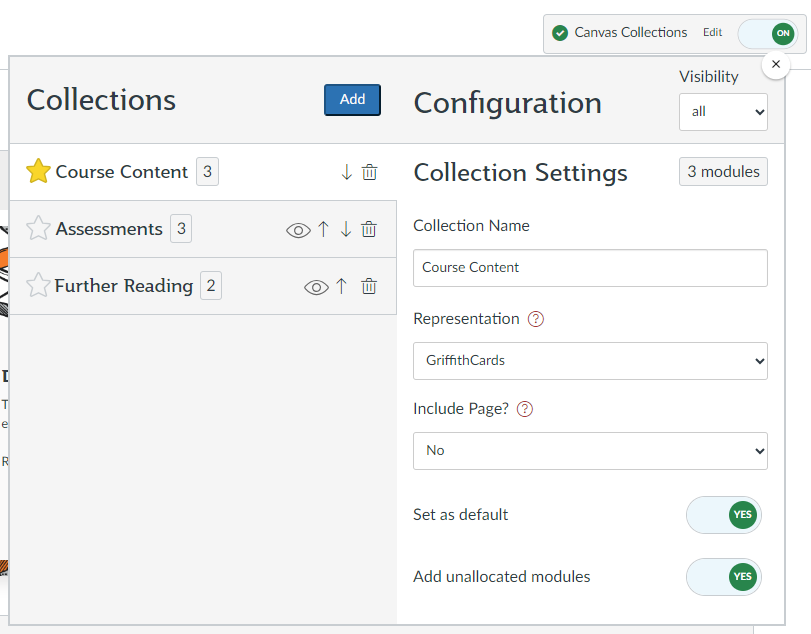Image resolution: width=811 pixels, height=634 pixels.
Task: Set Assessments as default via its star
Action: click(x=38, y=229)
